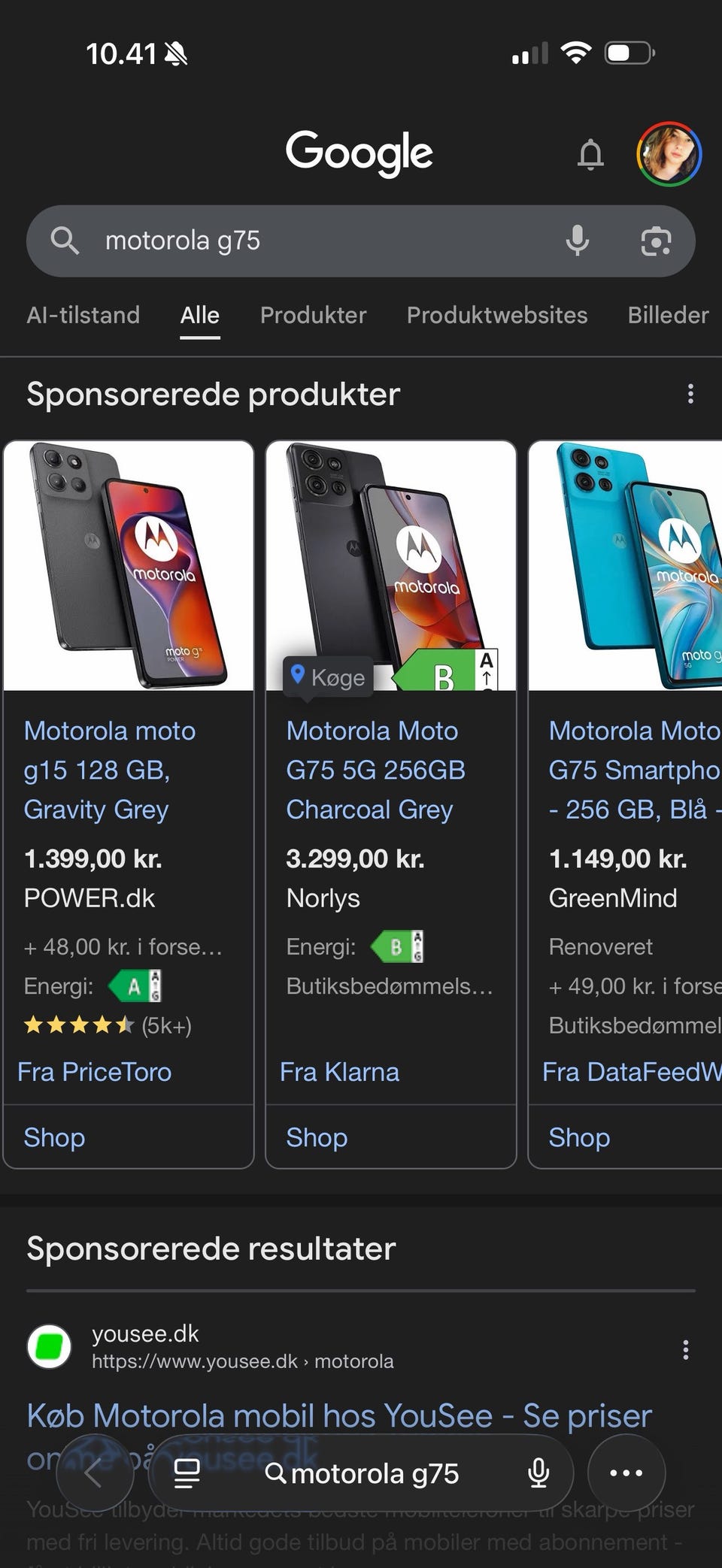Open the Google account profile picture
Screen dimensions: 722x1568
669,153
